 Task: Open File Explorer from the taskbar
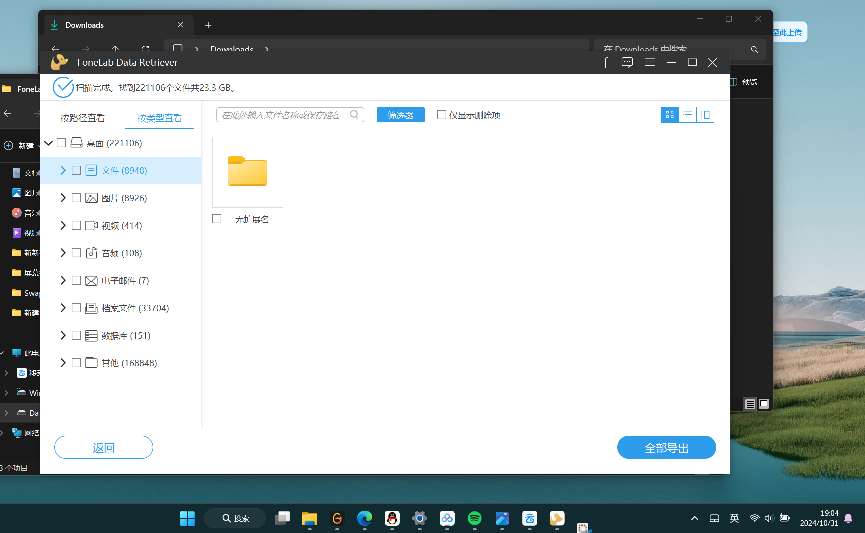click(x=309, y=519)
